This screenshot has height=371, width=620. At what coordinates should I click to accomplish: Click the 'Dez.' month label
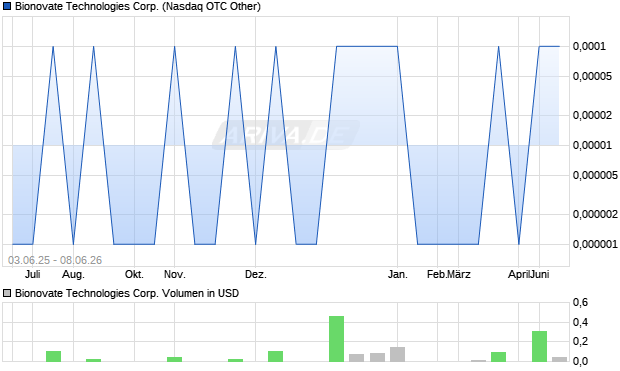point(256,274)
